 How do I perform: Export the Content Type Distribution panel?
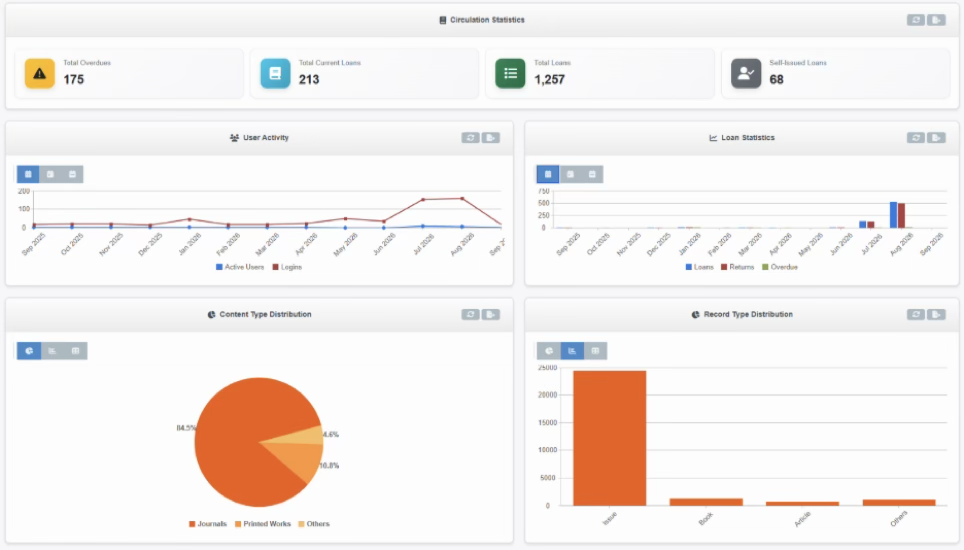point(491,315)
